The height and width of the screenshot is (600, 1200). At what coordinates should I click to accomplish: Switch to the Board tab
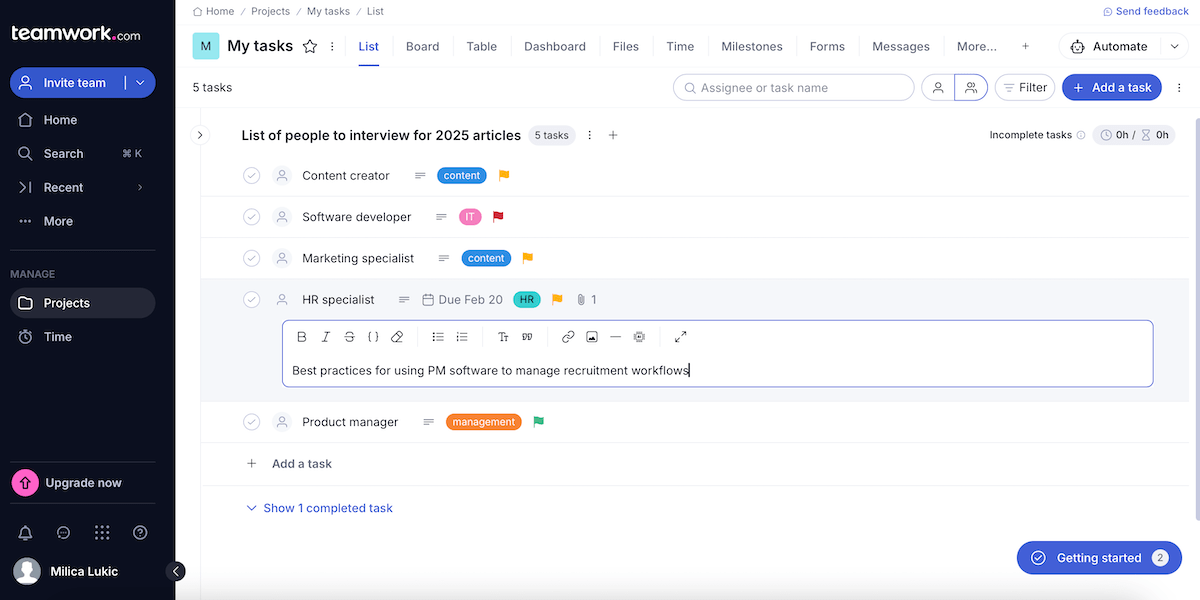422,46
